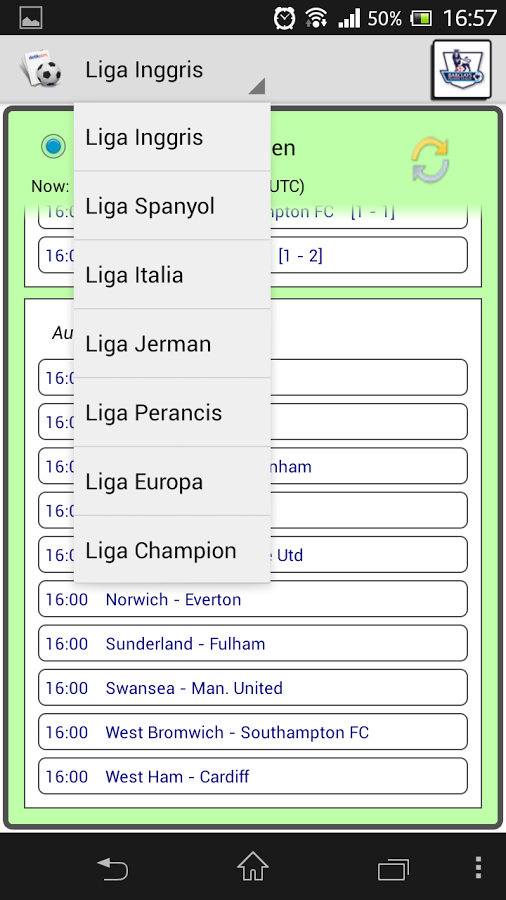Choose Liga Italia from the list
This screenshot has width=506, height=900.
172,275
